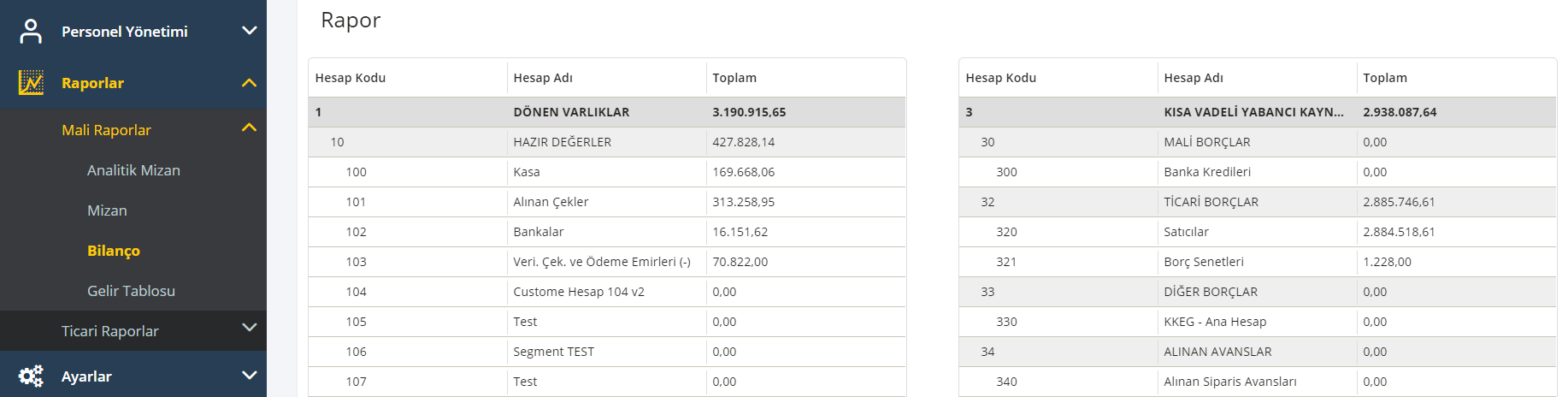
Task: Click the Banka Kredileri row
Action: point(1206,172)
